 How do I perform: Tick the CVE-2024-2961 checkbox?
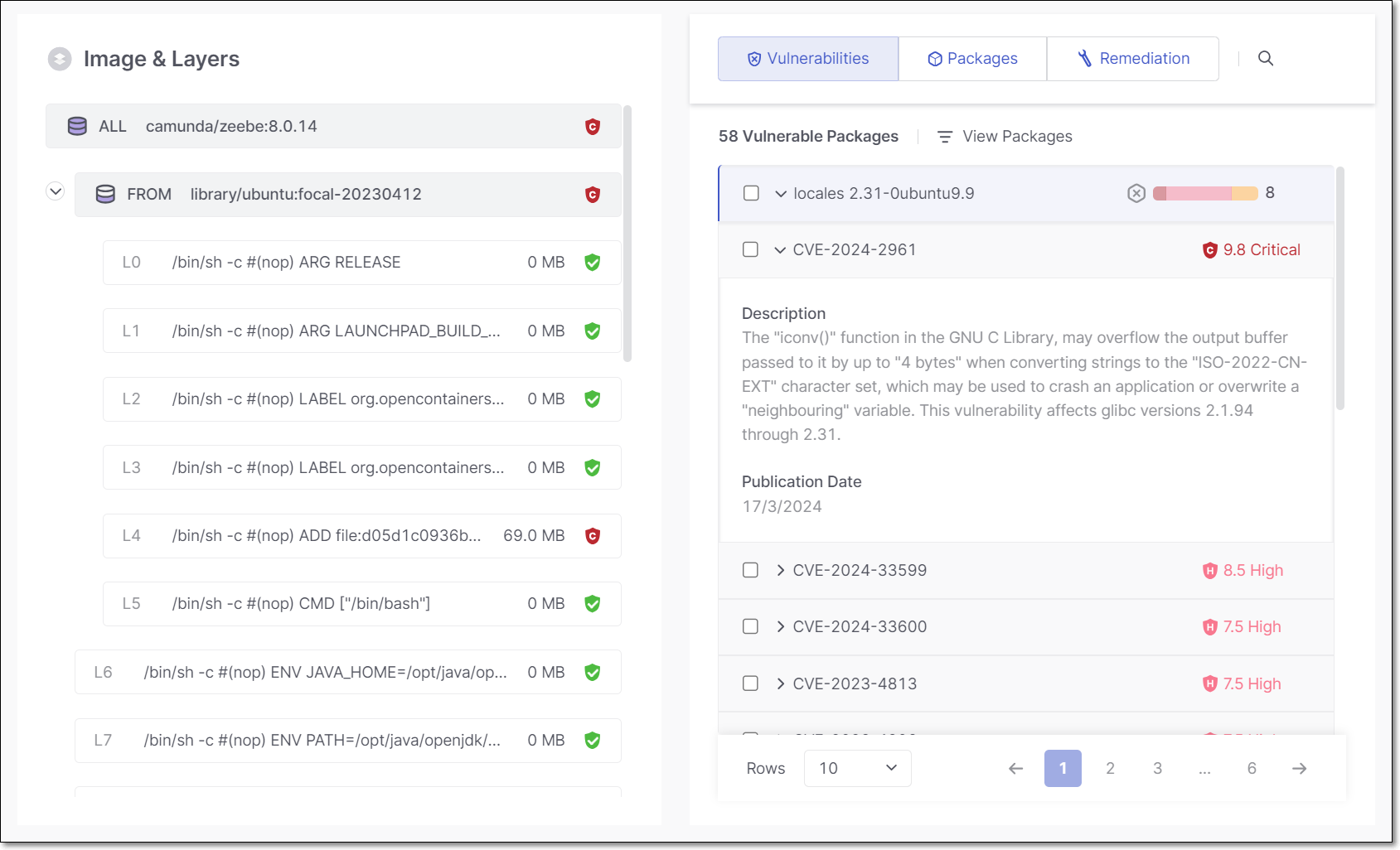(x=751, y=249)
